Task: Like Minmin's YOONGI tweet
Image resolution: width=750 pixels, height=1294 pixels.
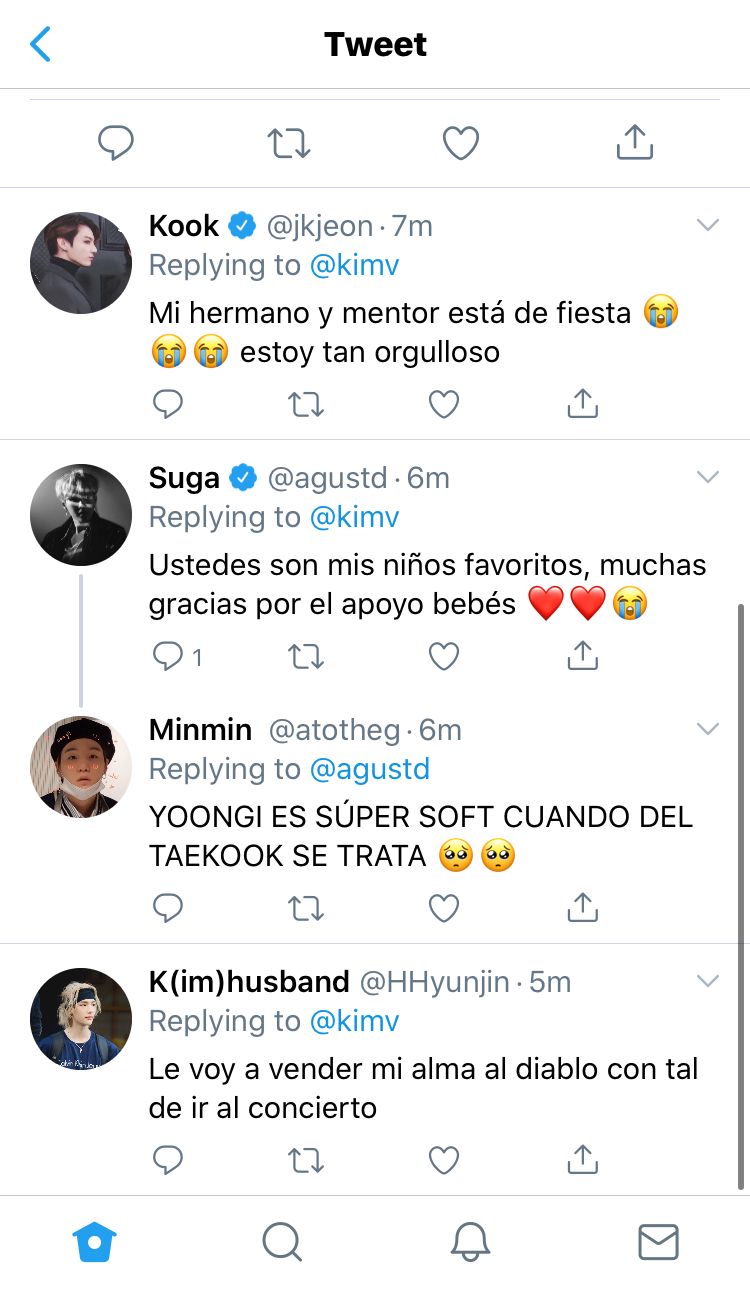Action: click(x=443, y=908)
